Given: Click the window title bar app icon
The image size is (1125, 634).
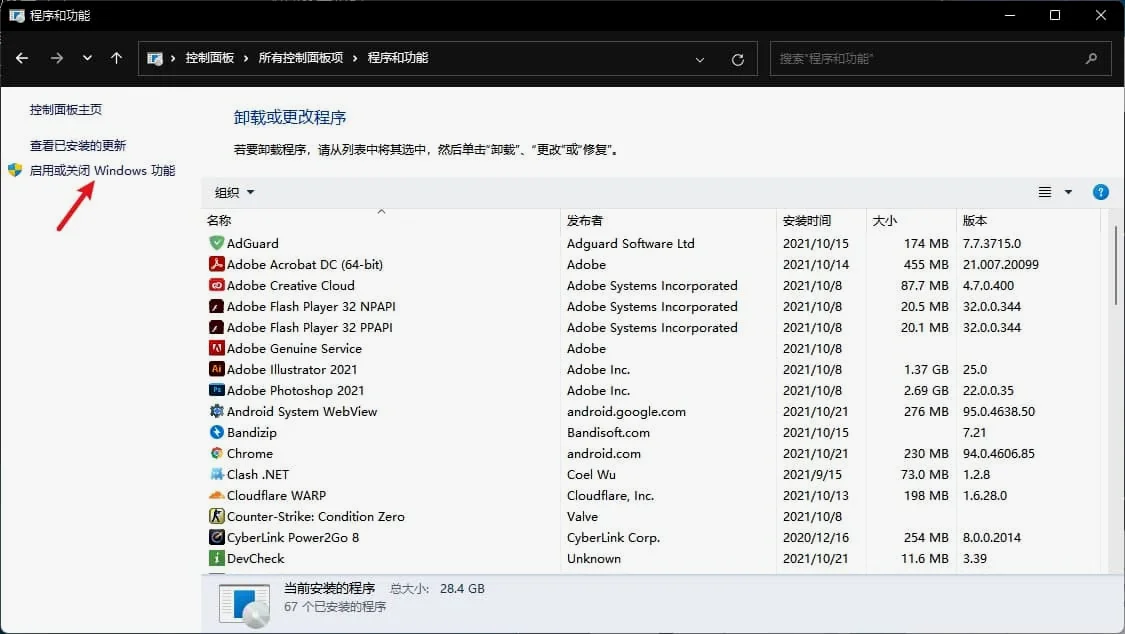Looking at the screenshot, I should (x=17, y=15).
